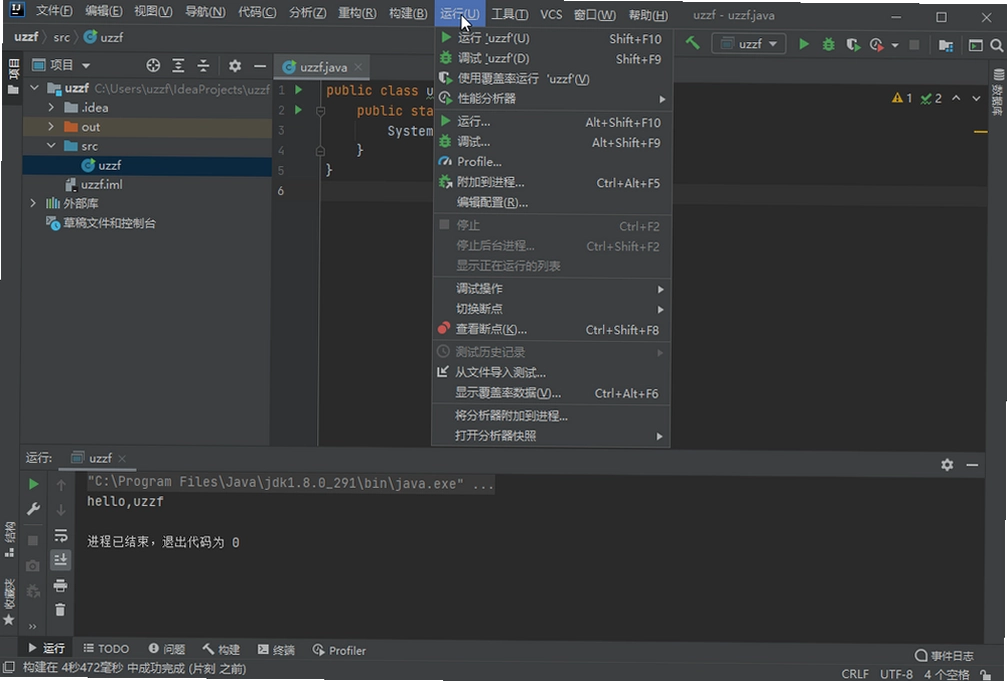Close the uzzf run tab

pos(122,458)
